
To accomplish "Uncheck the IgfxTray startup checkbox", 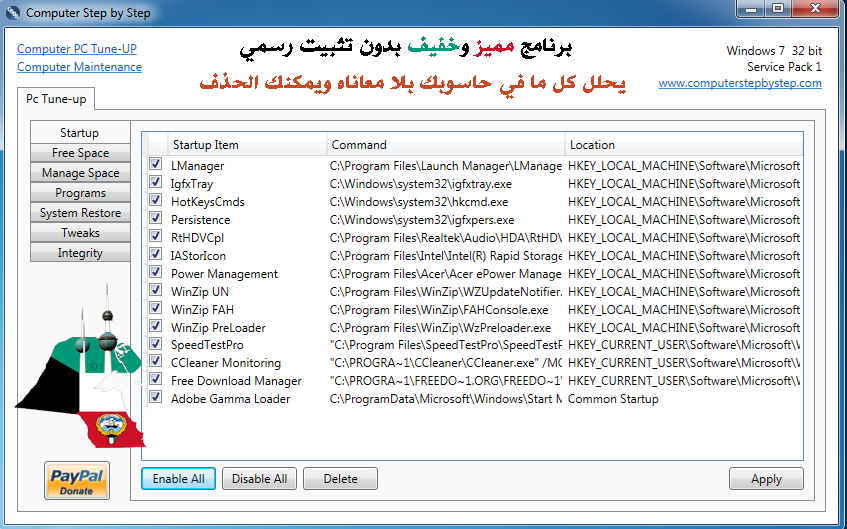I will coord(156,182).
